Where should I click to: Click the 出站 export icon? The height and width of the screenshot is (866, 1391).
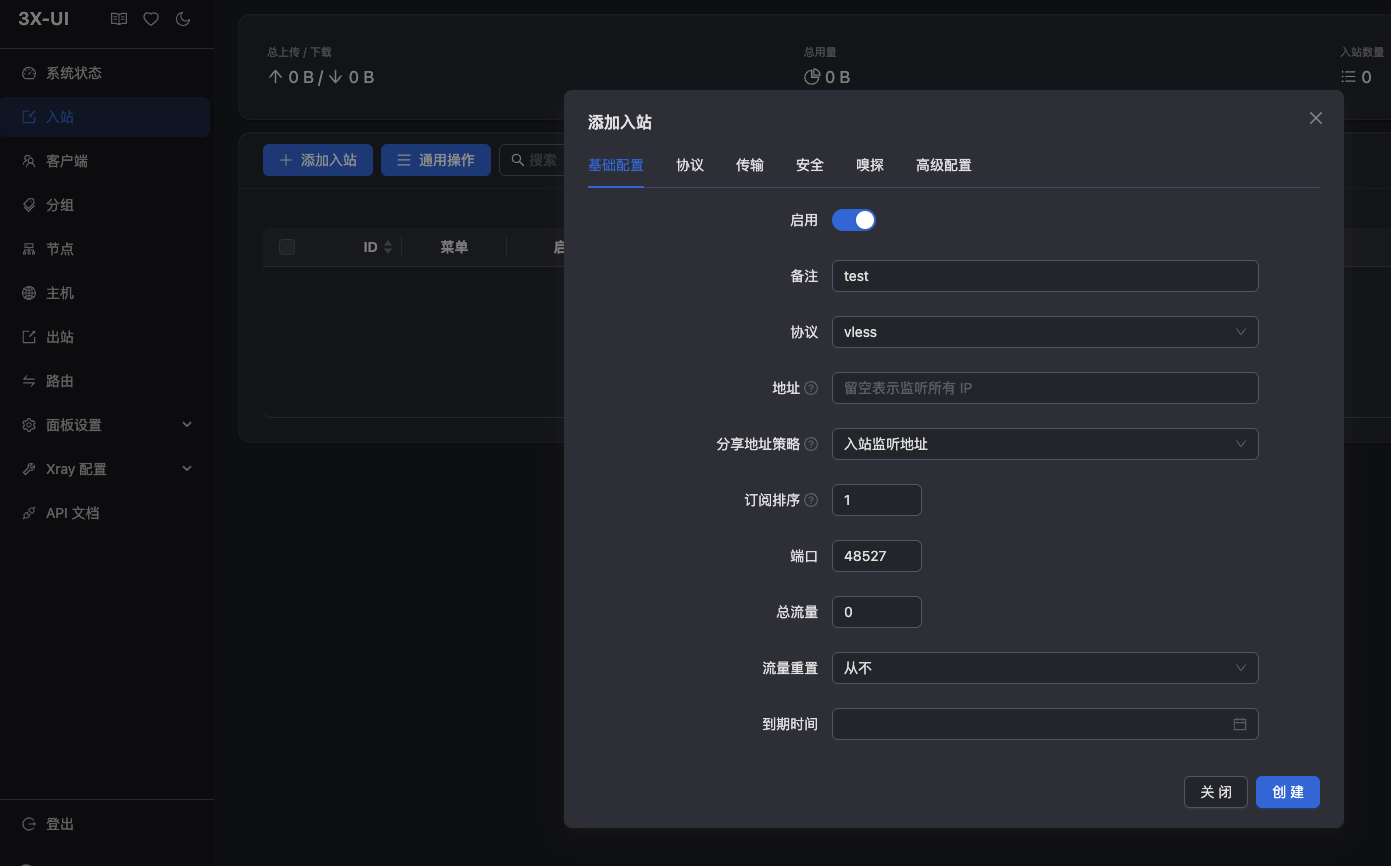[x=29, y=337]
